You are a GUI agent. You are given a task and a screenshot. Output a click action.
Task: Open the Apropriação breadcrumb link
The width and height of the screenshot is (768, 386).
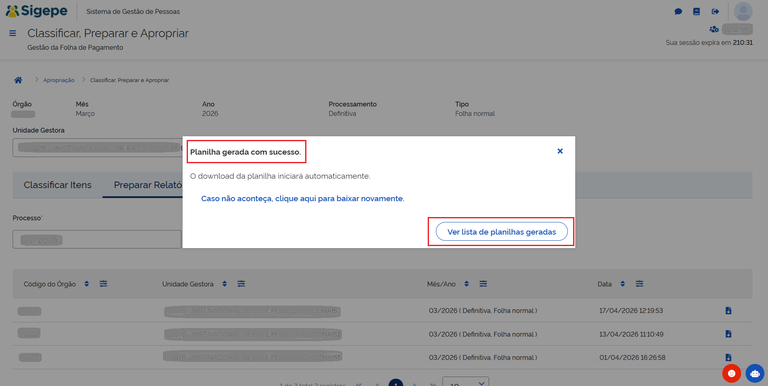[x=59, y=80]
